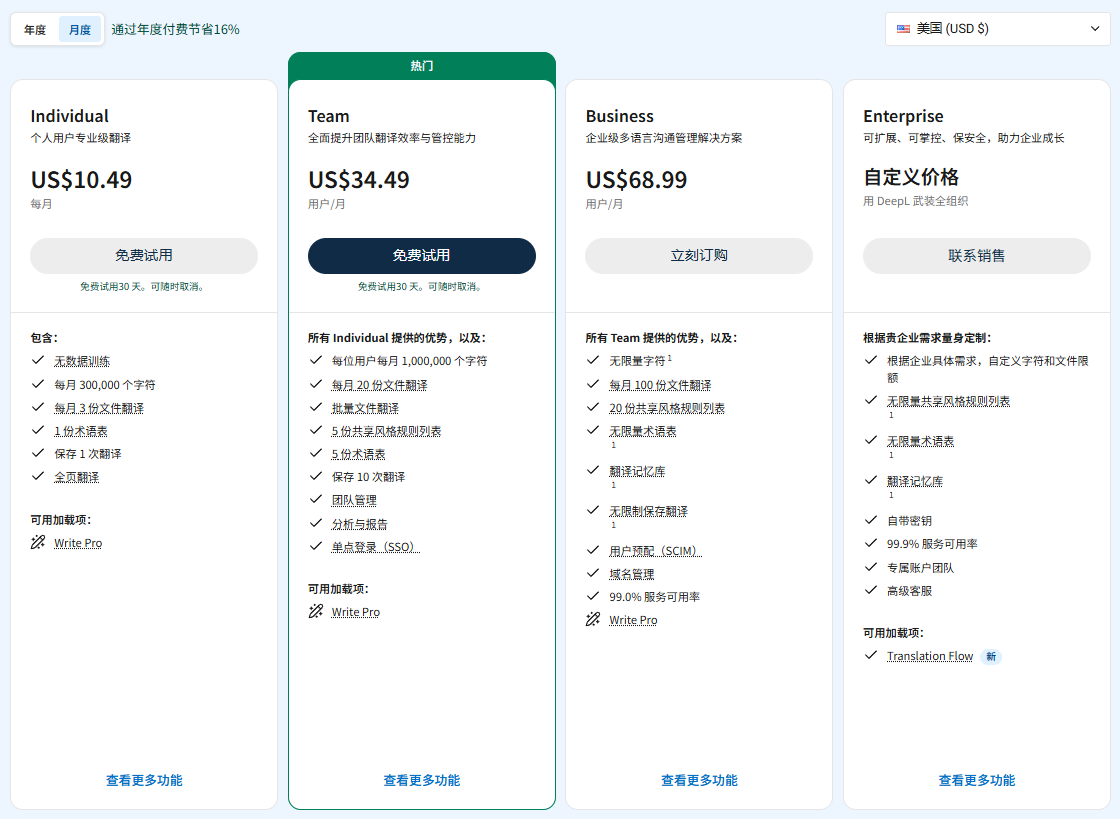The width and height of the screenshot is (1120, 819).
Task: Open the 美国 (USD $) currency dropdown
Action: (997, 29)
